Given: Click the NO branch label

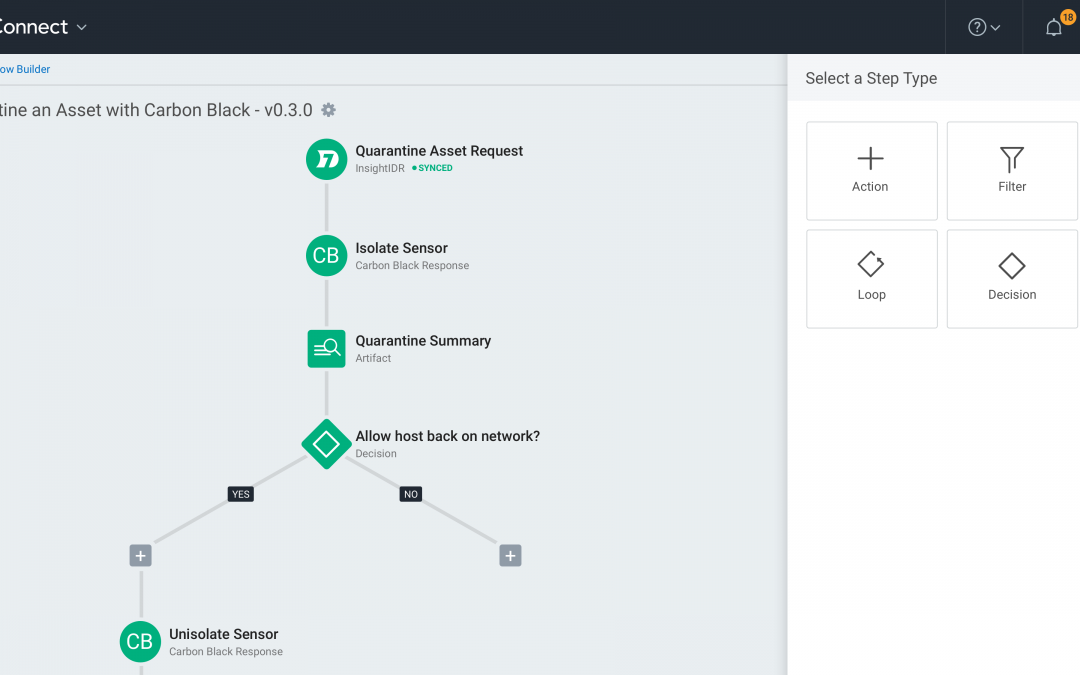Looking at the screenshot, I should (x=411, y=494).
